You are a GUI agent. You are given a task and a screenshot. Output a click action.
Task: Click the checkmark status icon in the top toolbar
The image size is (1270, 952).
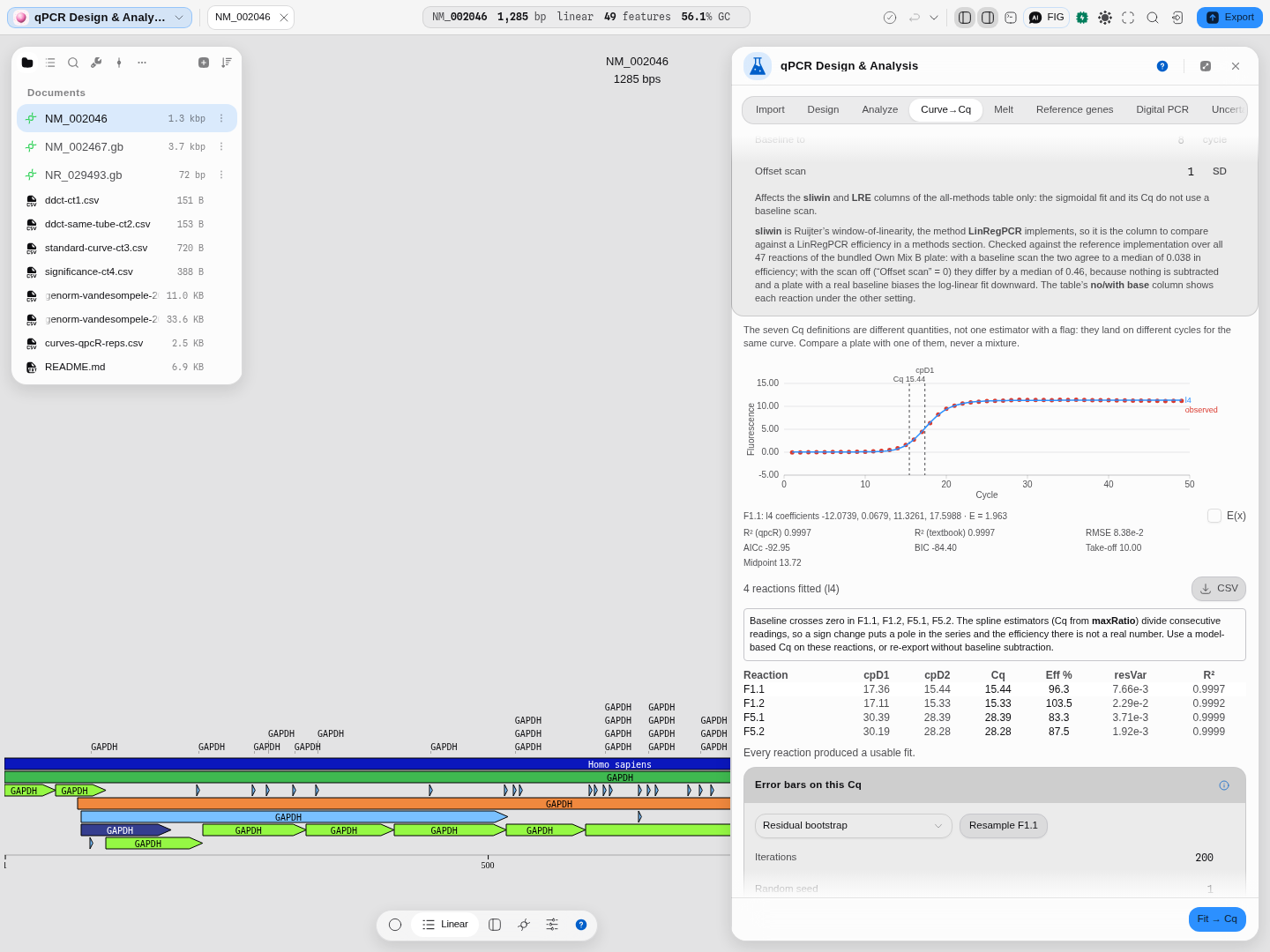pyautogui.click(x=890, y=18)
